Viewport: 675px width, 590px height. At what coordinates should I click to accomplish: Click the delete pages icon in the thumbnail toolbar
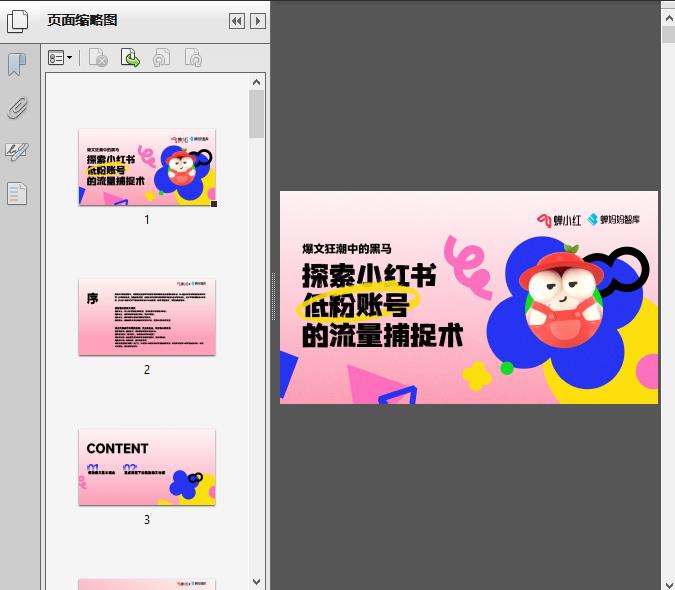98,58
